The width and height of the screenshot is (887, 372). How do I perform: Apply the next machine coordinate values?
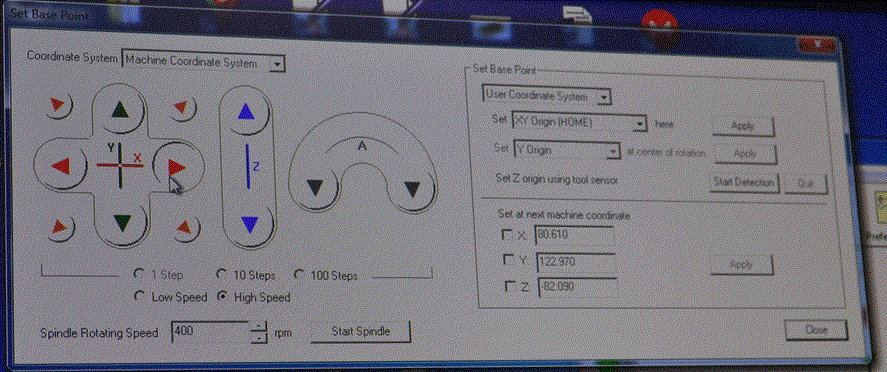741,265
